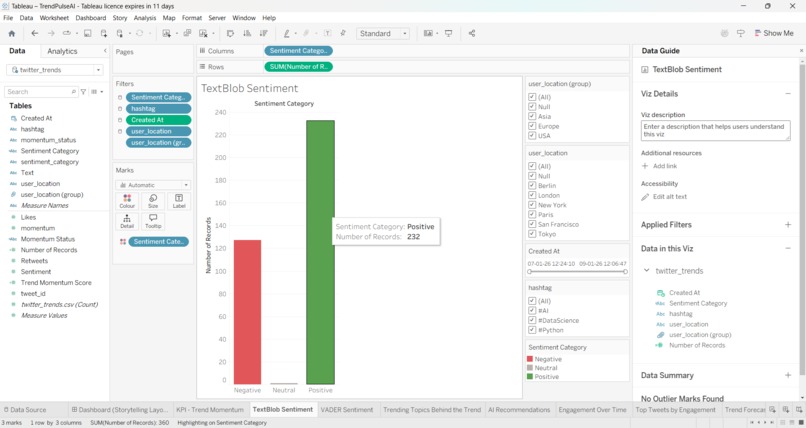Switch to the VADER Sentiment sheet tab

pyautogui.click(x=347, y=410)
